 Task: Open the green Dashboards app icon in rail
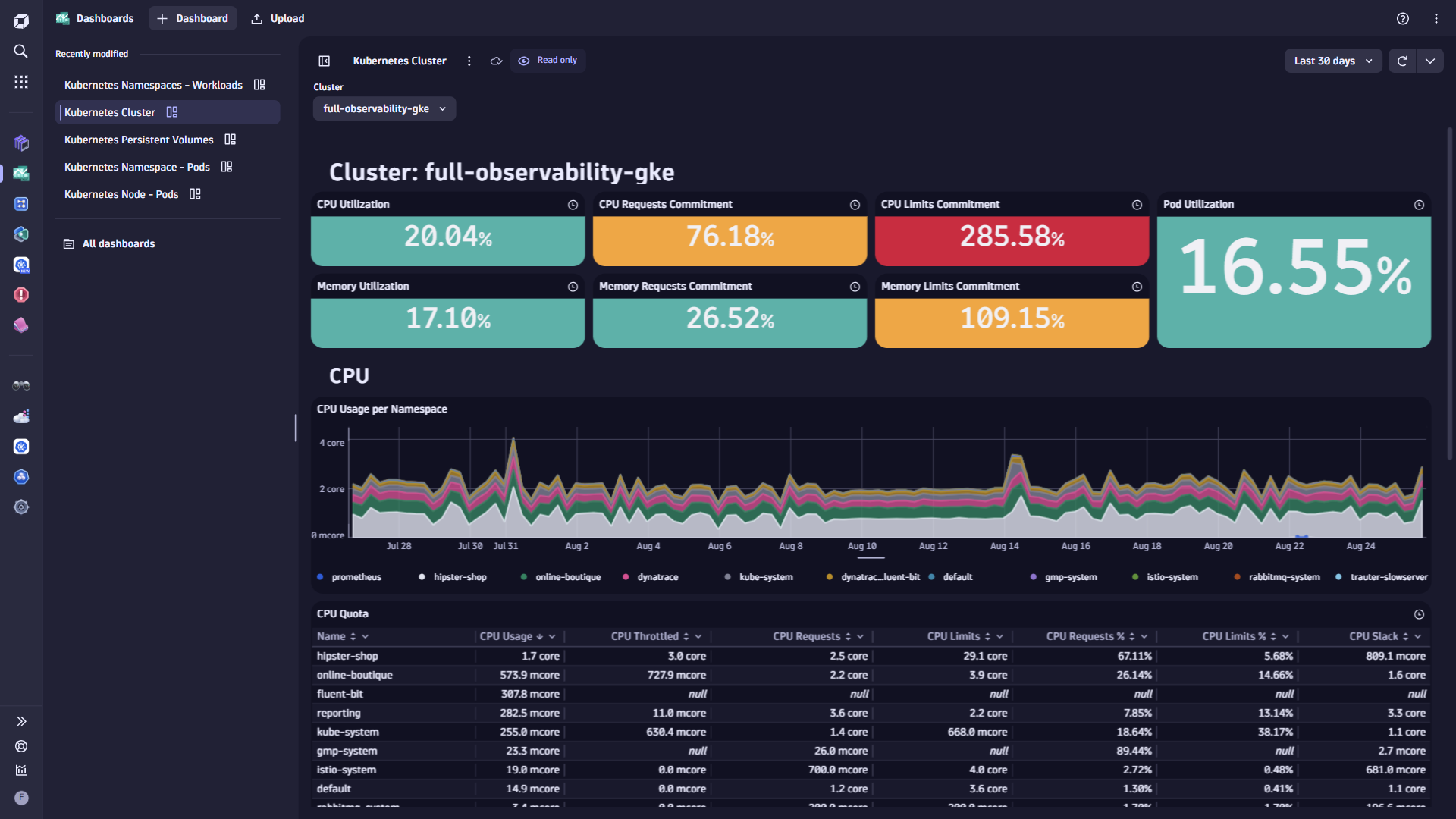pyautogui.click(x=21, y=174)
